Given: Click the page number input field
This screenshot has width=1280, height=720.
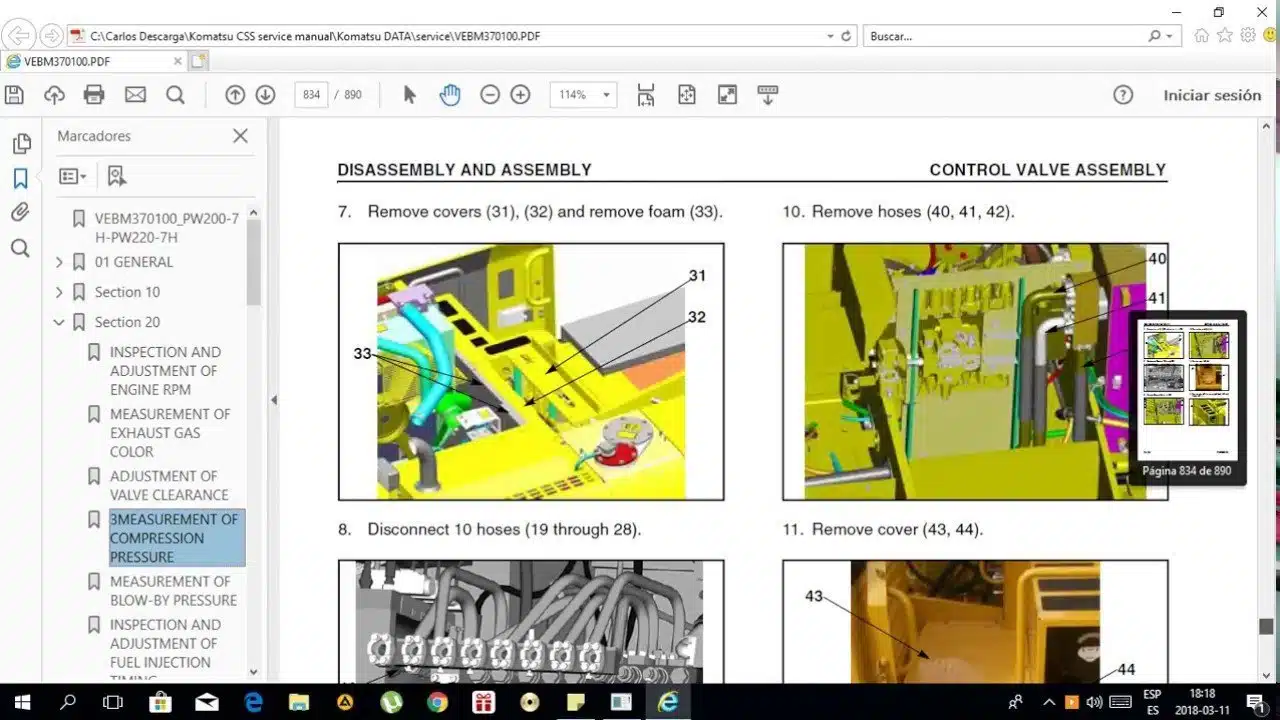Looking at the screenshot, I should tap(311, 95).
